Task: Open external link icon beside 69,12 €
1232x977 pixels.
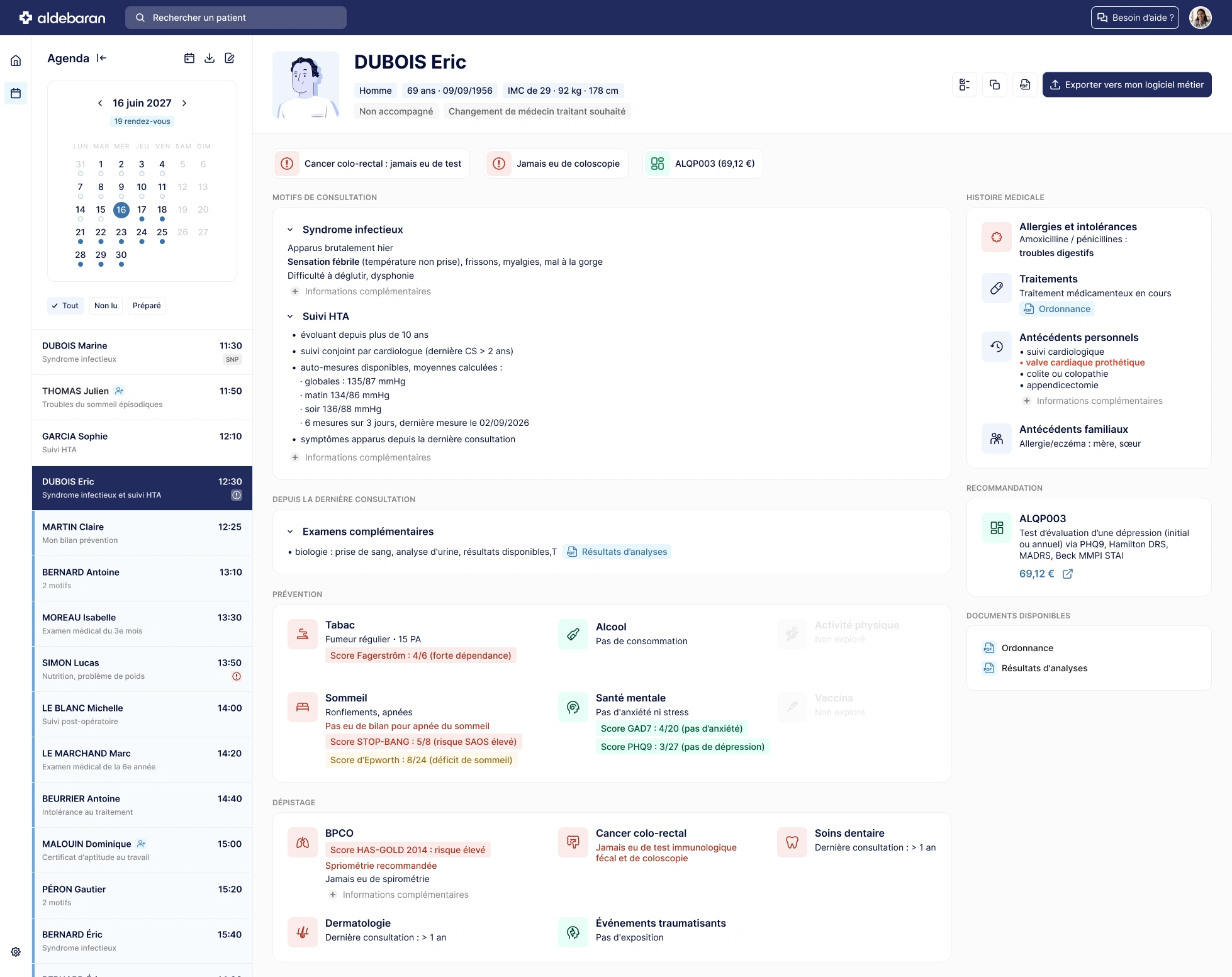Action: point(1068,574)
